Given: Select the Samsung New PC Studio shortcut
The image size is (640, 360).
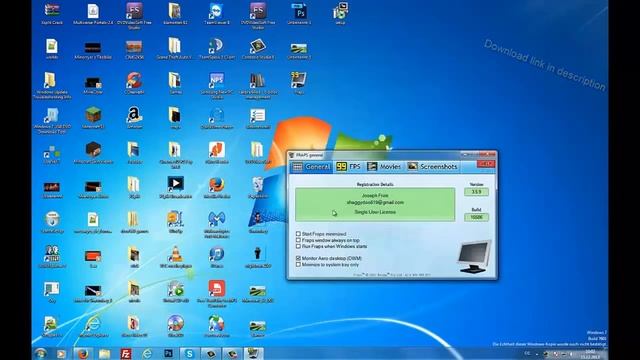Looking at the screenshot, I should (216, 85).
